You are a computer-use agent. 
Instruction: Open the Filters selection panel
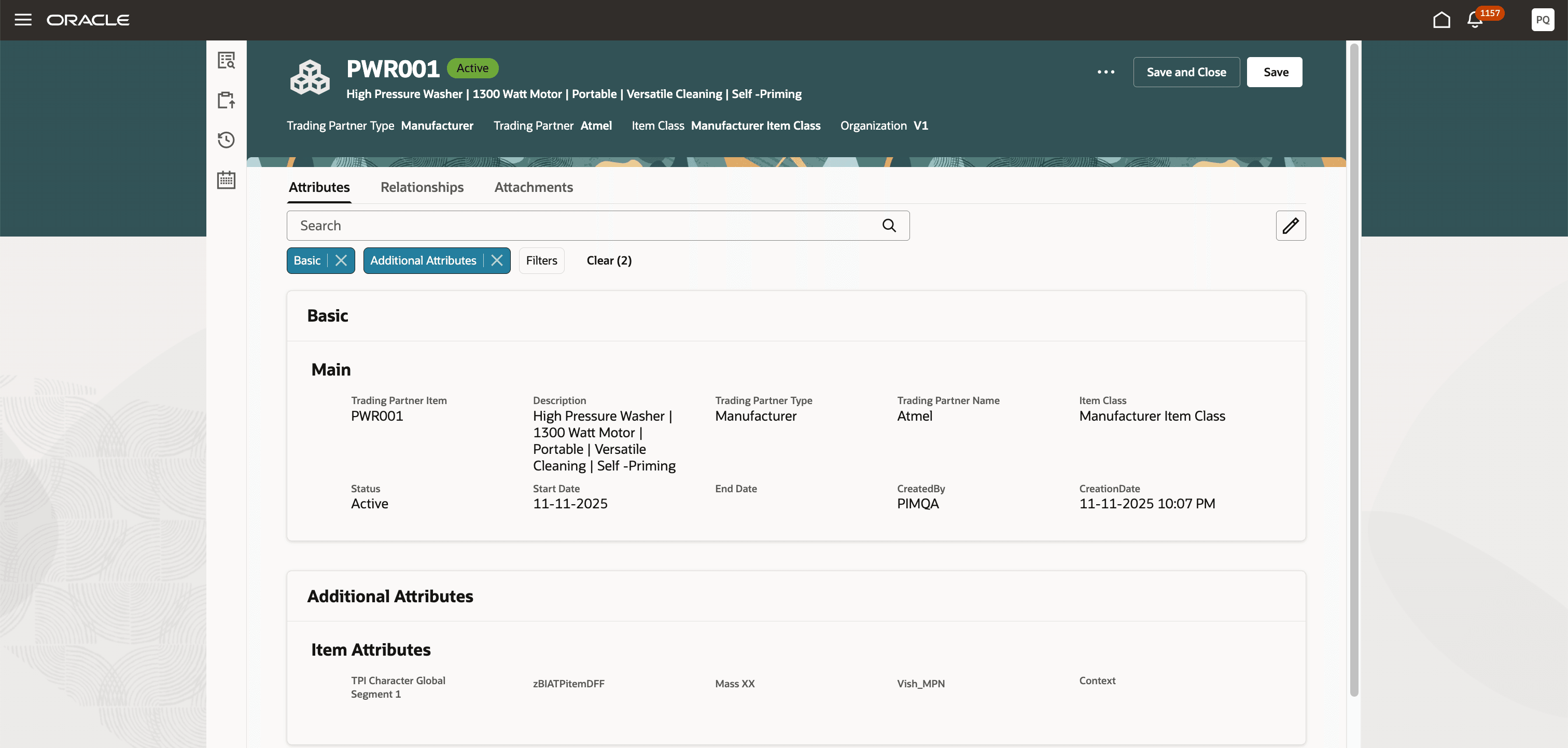(541, 260)
